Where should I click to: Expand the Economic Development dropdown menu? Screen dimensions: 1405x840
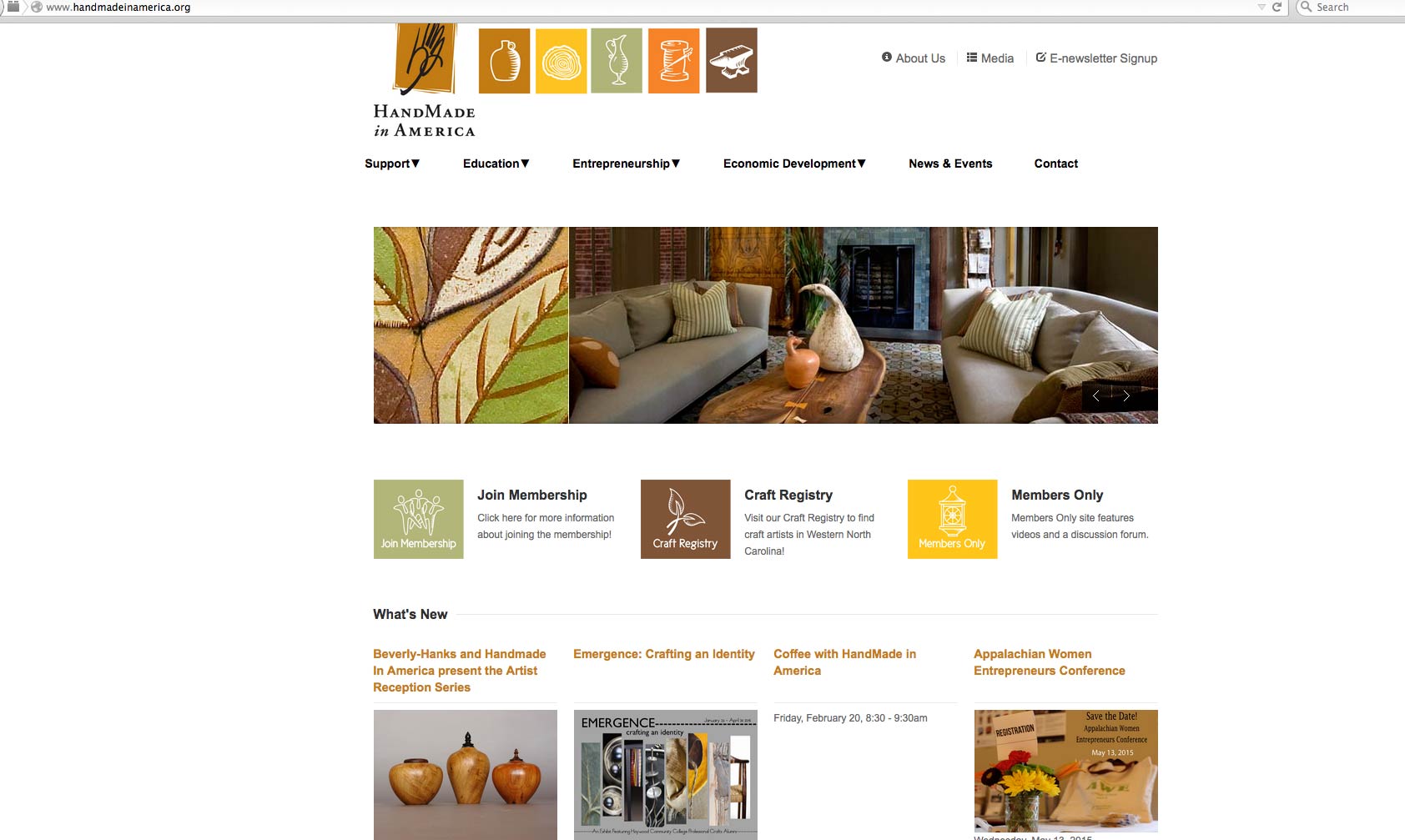coord(795,163)
